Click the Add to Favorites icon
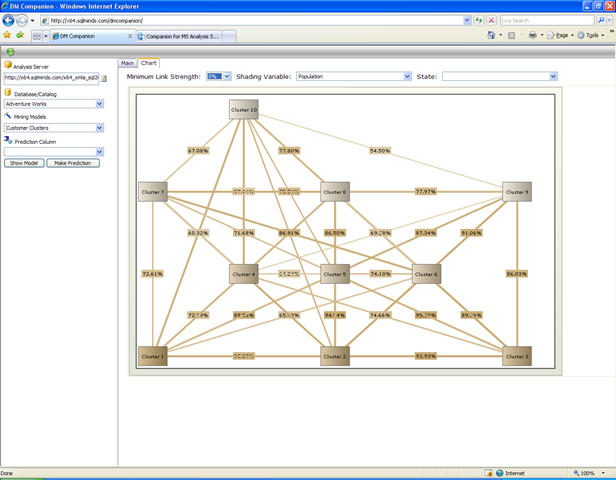Image resolution: width=616 pixels, height=480 pixels. click(20, 35)
